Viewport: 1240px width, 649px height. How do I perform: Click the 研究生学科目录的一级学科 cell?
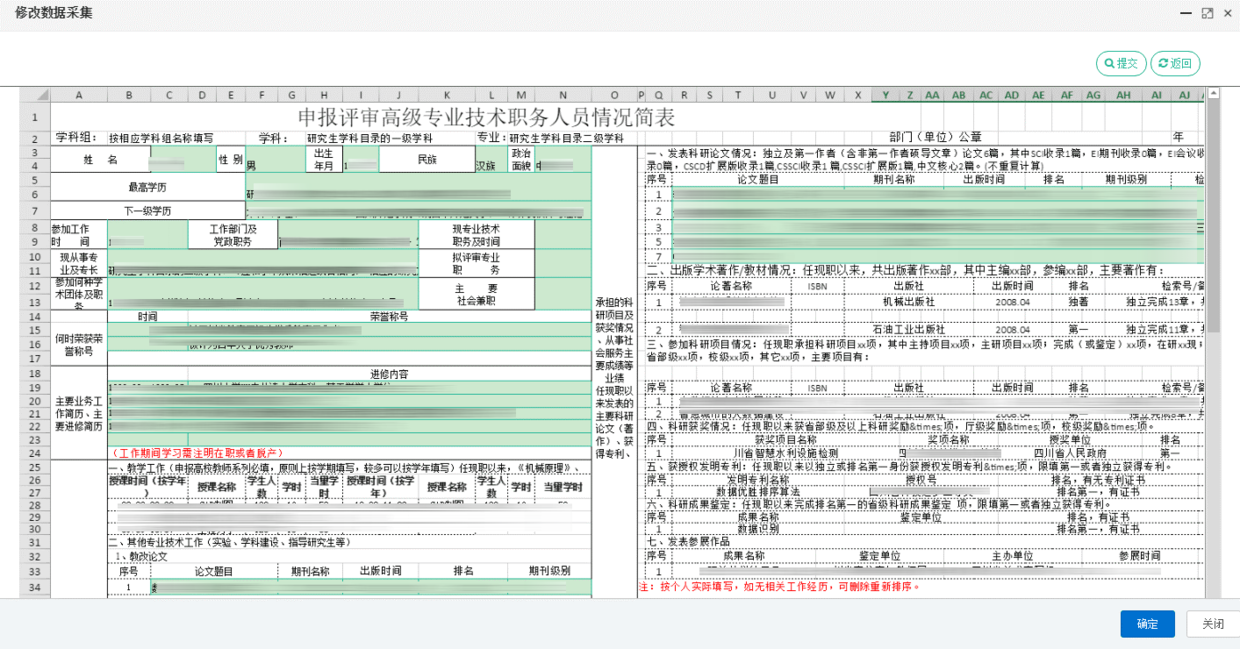tap(370, 138)
